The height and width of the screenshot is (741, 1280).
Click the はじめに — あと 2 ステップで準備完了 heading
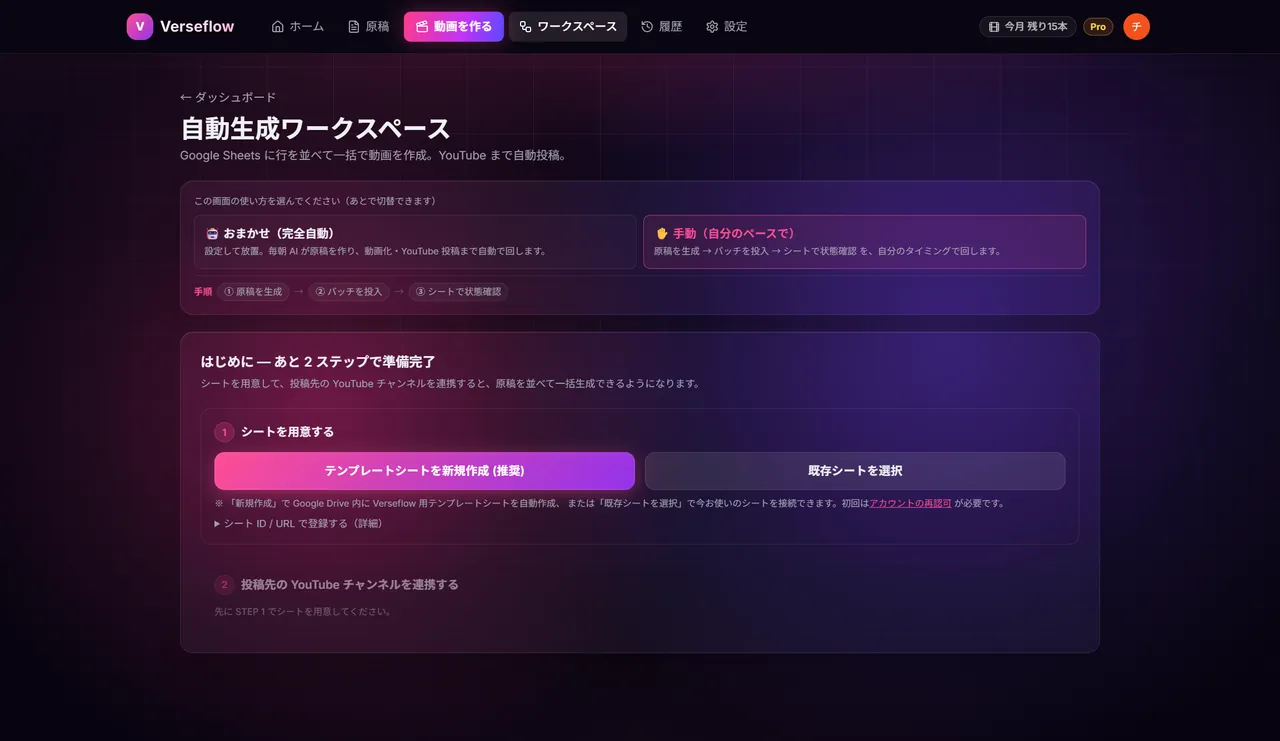(318, 362)
